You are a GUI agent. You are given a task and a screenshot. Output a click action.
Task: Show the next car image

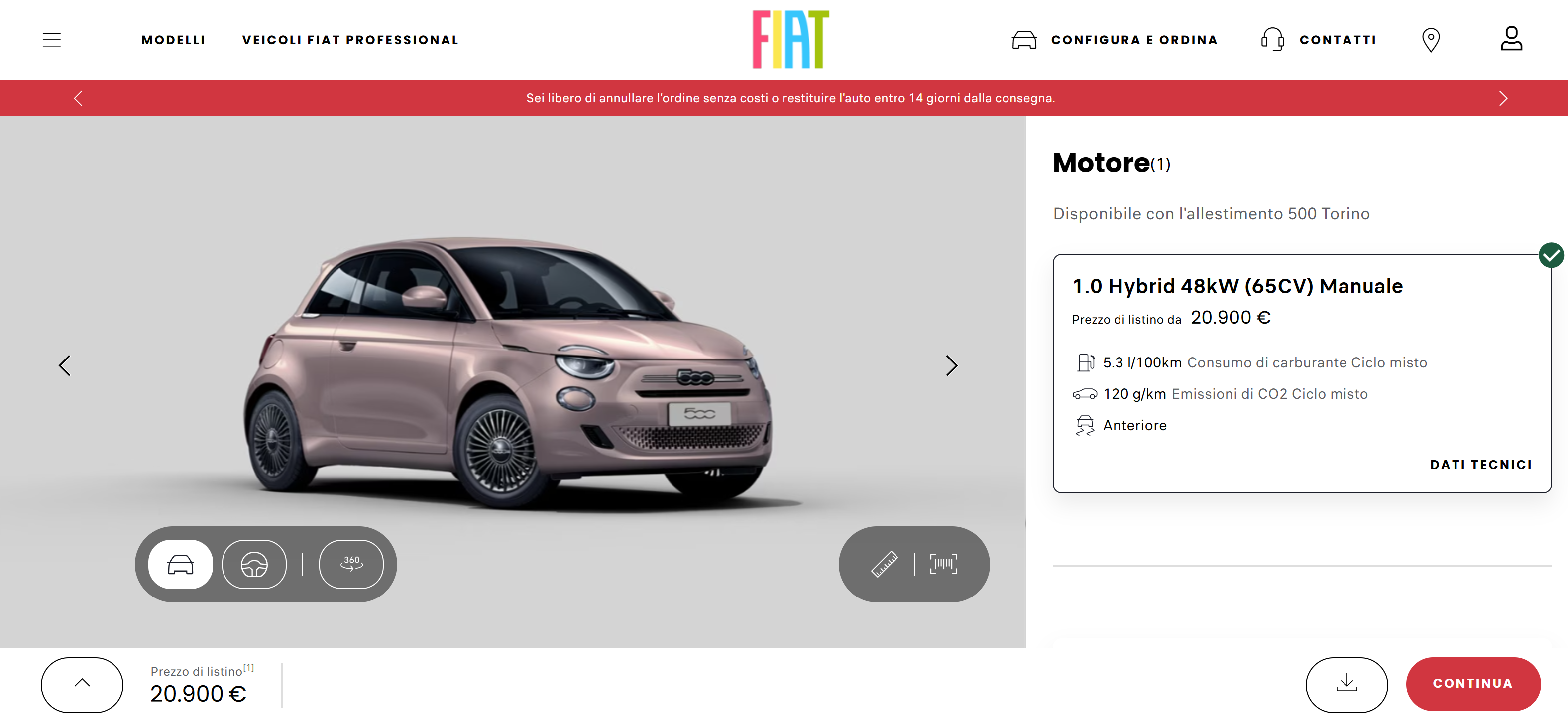[x=951, y=366]
